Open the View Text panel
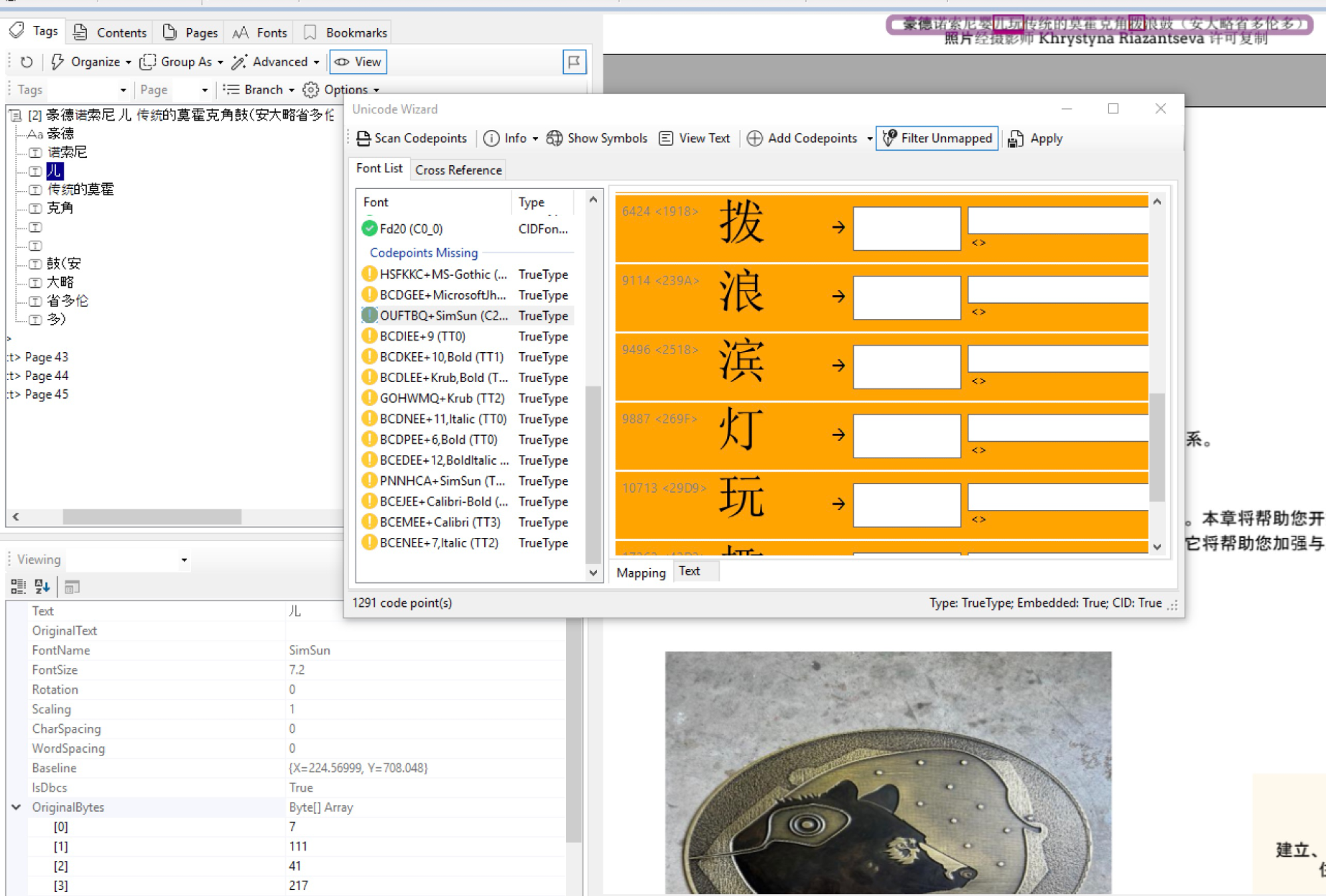 695,138
